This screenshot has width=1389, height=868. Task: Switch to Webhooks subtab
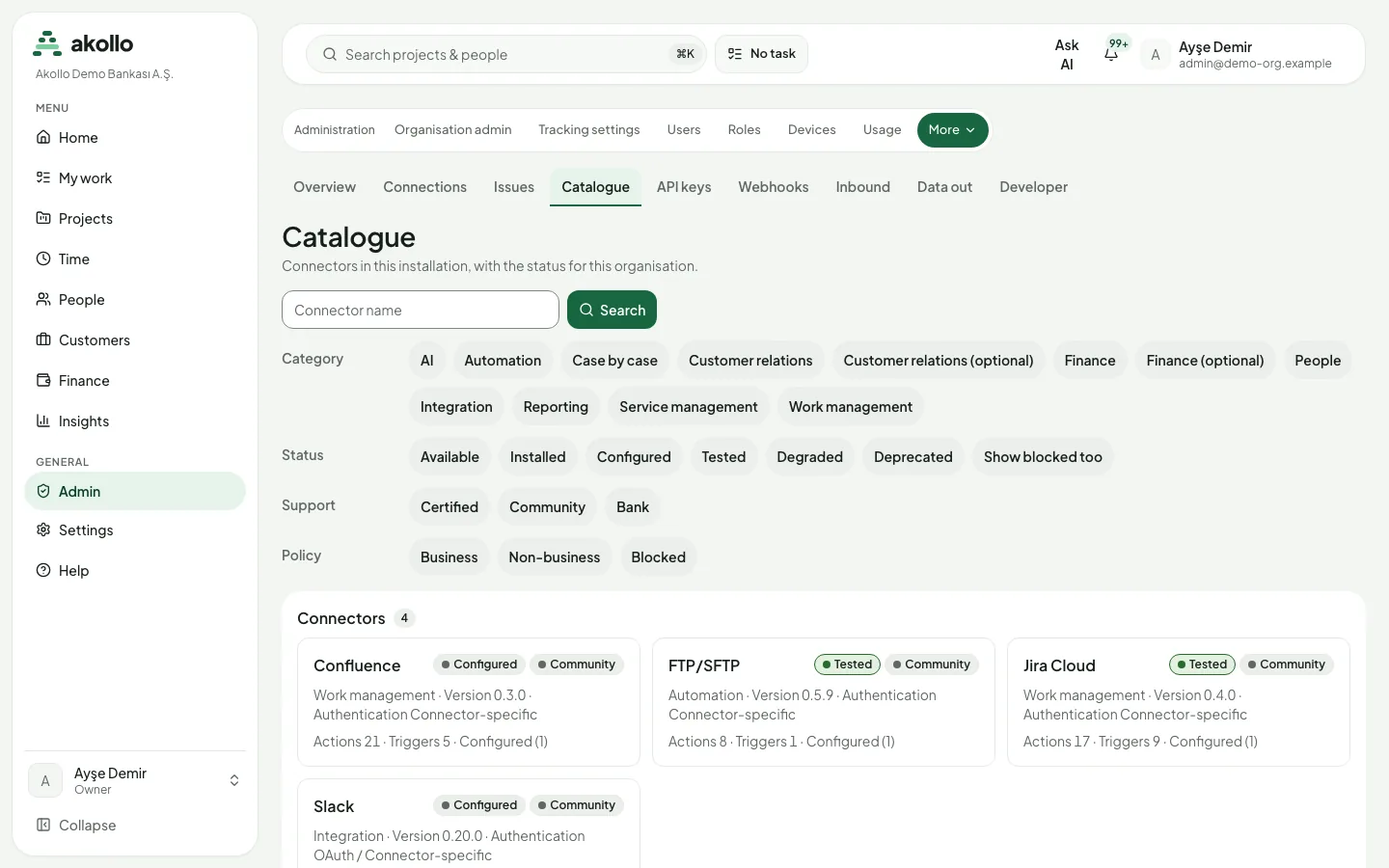tap(774, 187)
